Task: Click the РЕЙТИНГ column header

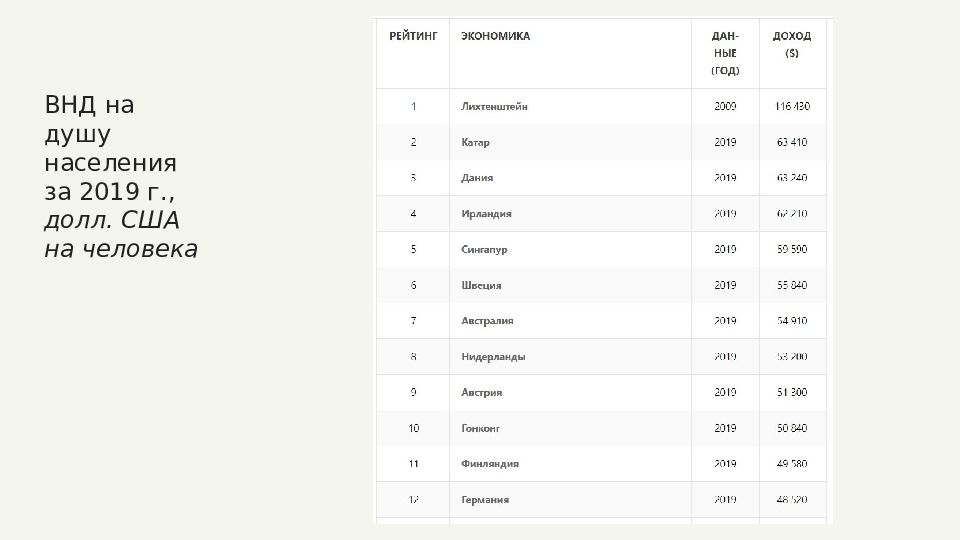Action: point(413,36)
